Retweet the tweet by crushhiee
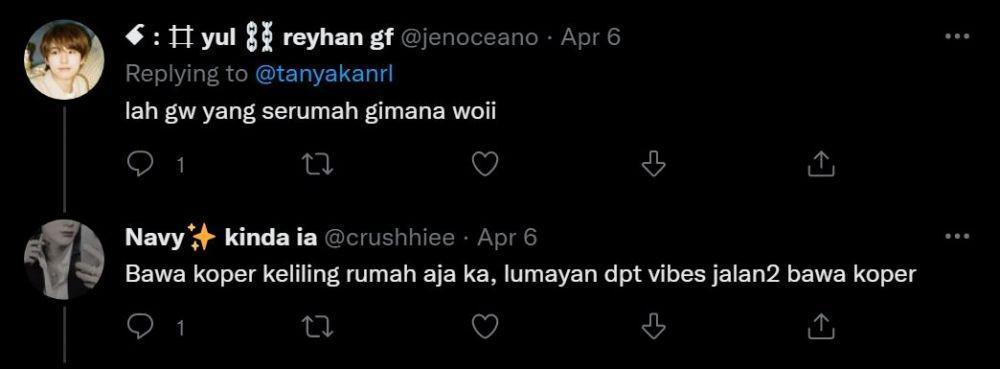 317,327
